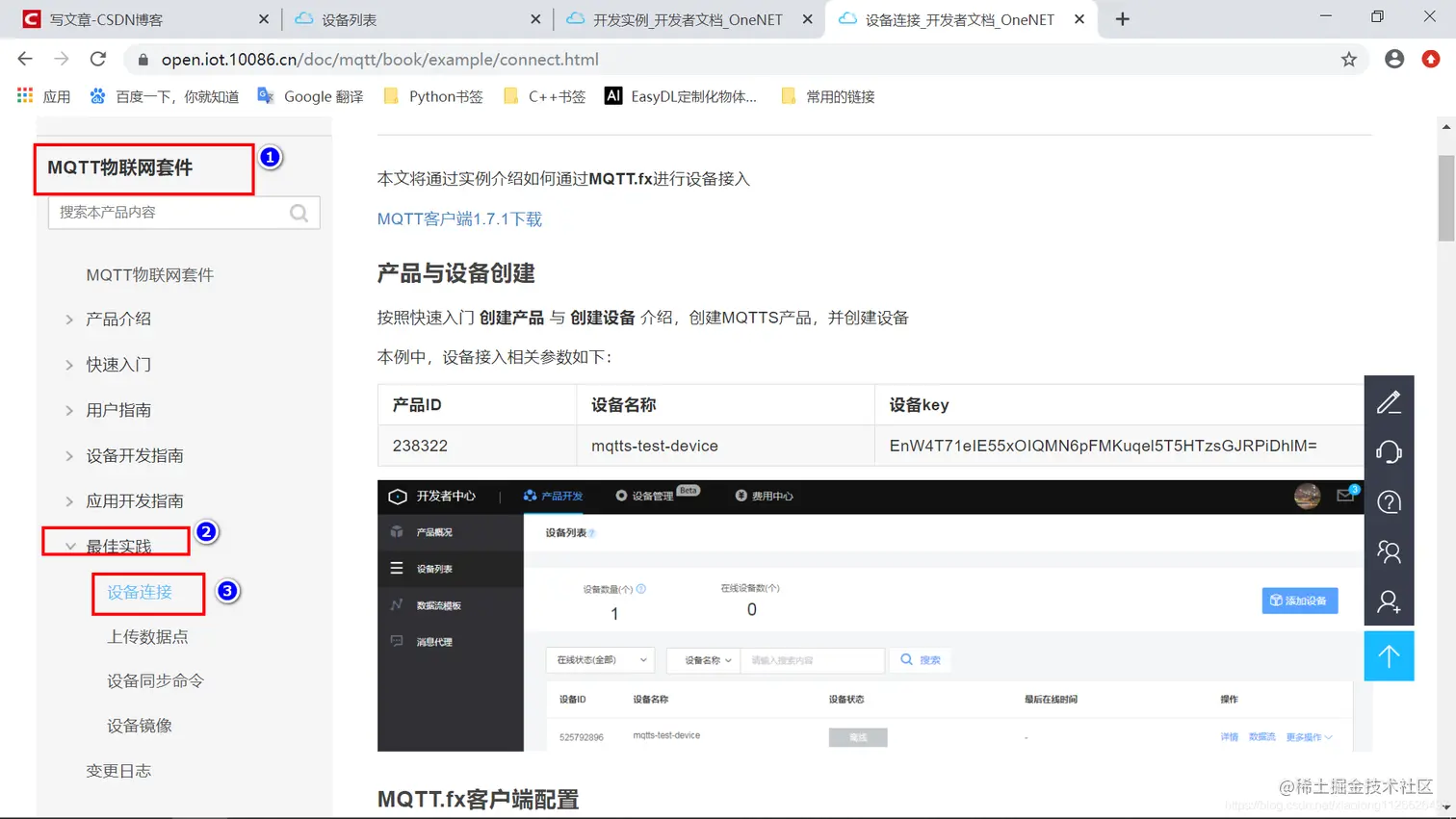Viewport: 1456px width, 819px height.
Task: Click the device key value cell
Action: tap(1120, 446)
